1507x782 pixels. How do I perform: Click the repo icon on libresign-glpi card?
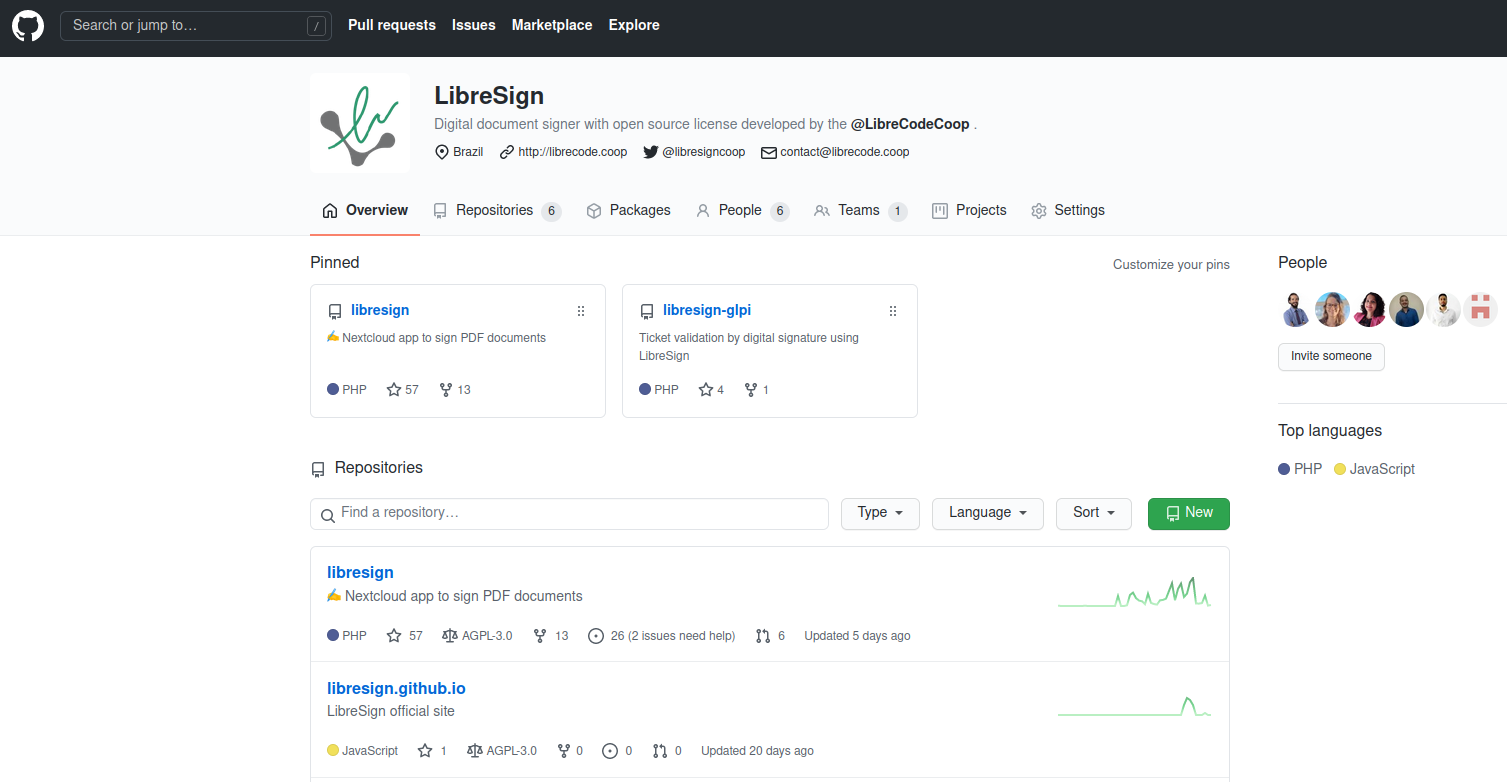pyautogui.click(x=647, y=311)
